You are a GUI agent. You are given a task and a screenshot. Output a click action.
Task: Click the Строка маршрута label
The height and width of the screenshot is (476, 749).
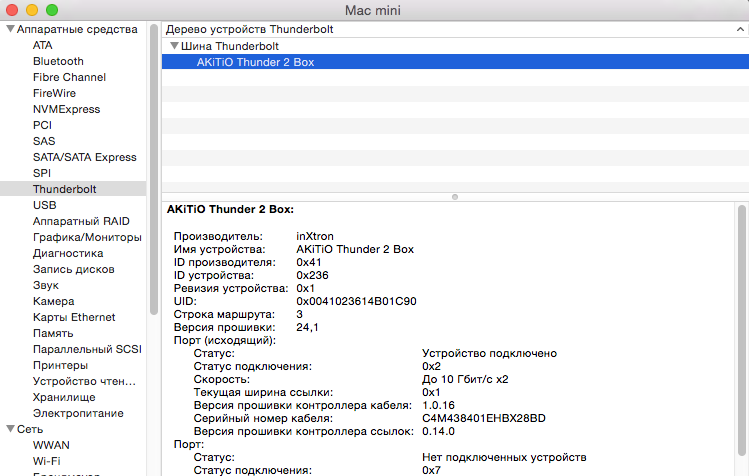click(x=224, y=314)
